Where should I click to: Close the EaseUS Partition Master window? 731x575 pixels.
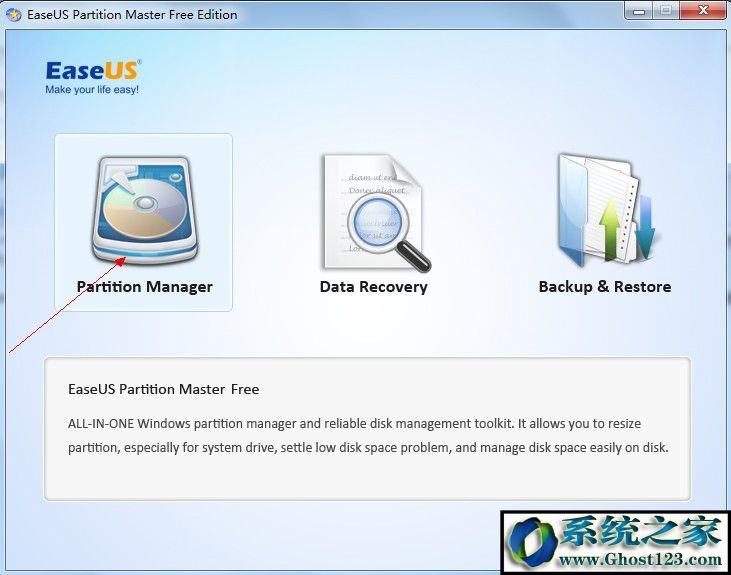703,11
